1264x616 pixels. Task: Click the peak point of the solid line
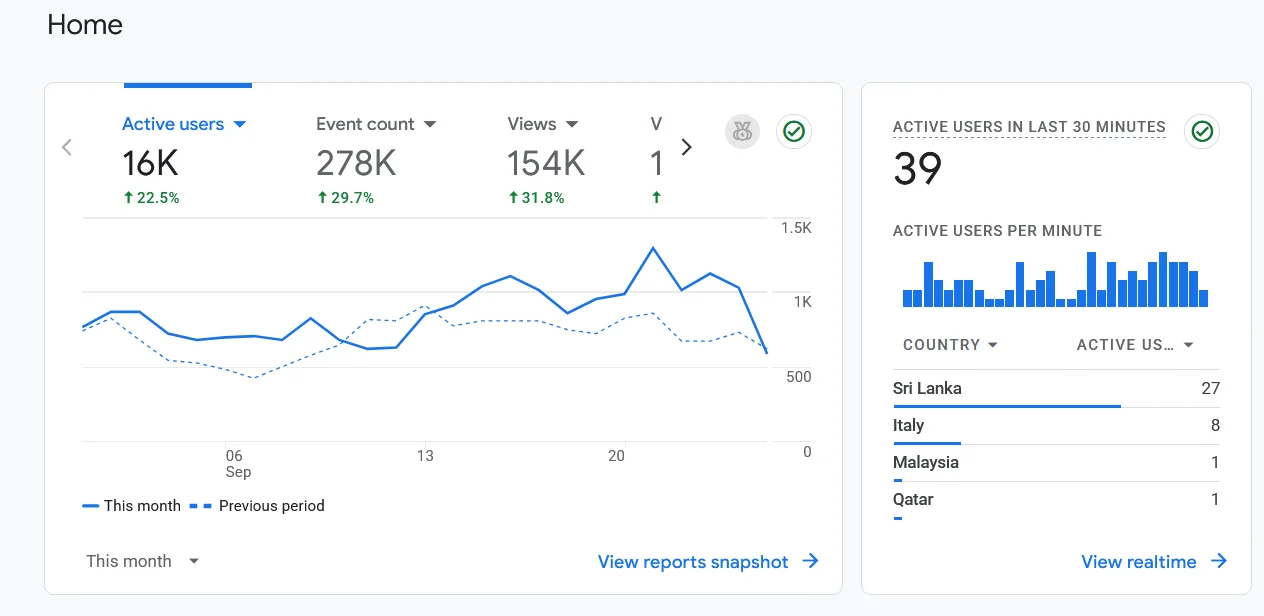click(x=653, y=247)
